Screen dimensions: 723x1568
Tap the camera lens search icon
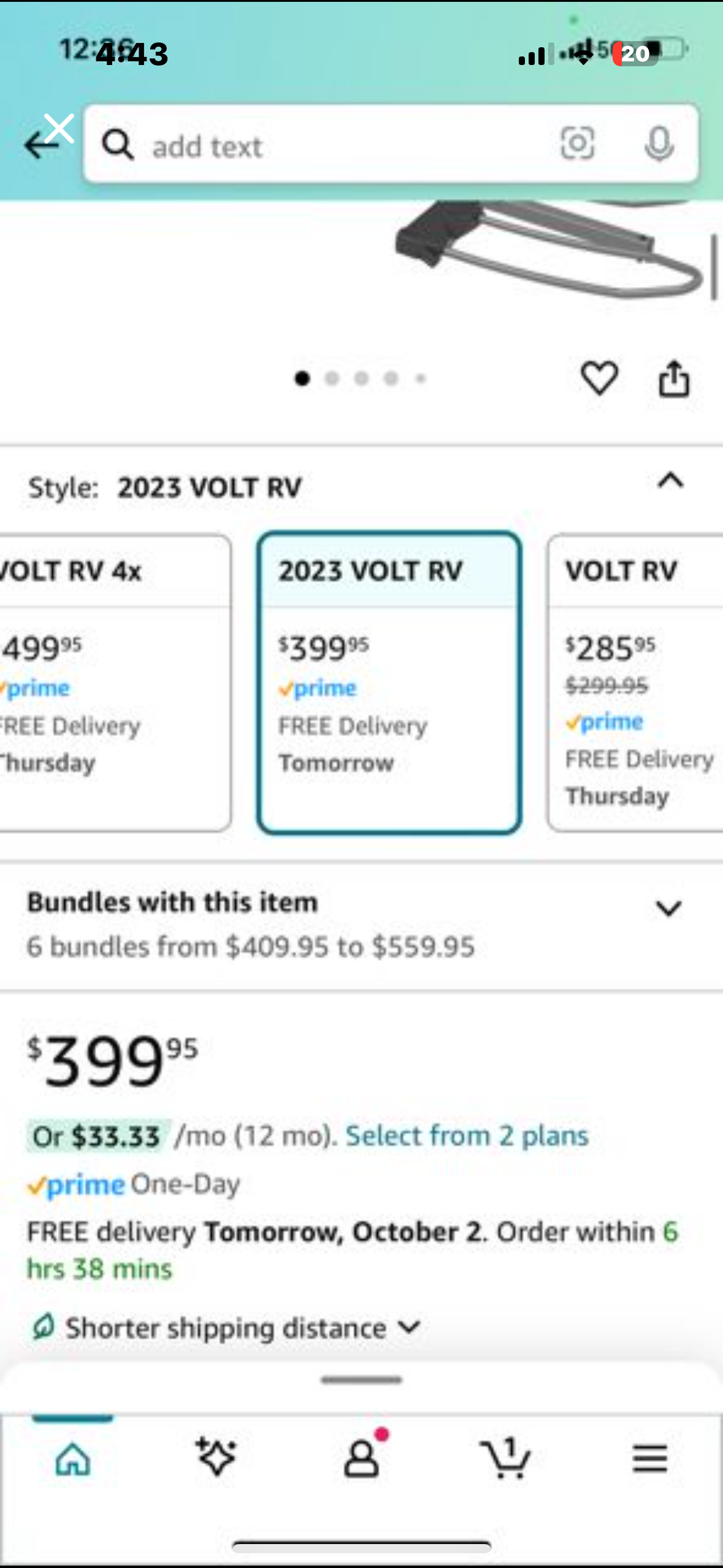(x=577, y=143)
